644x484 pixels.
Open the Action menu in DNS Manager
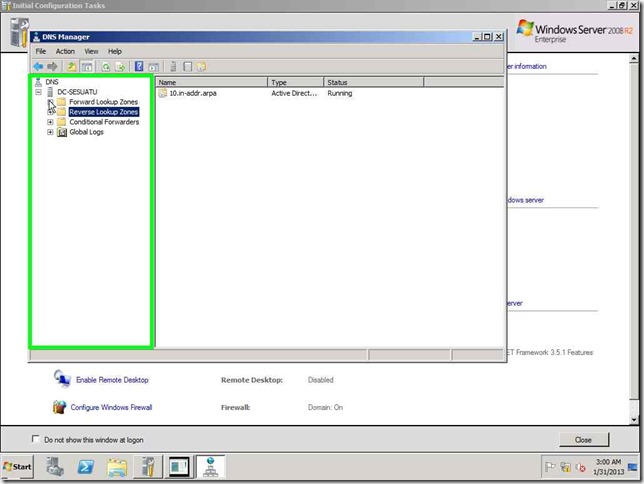[65, 51]
